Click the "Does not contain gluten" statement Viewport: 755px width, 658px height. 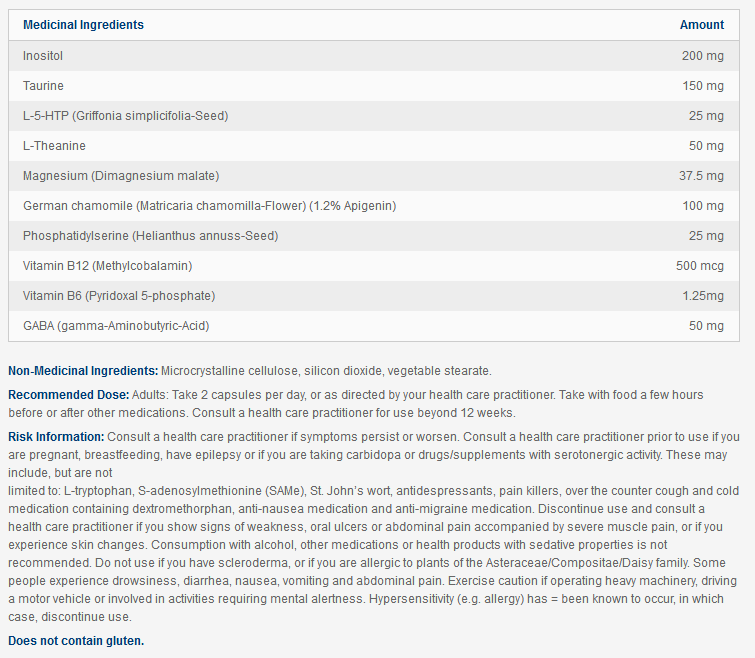click(x=76, y=640)
